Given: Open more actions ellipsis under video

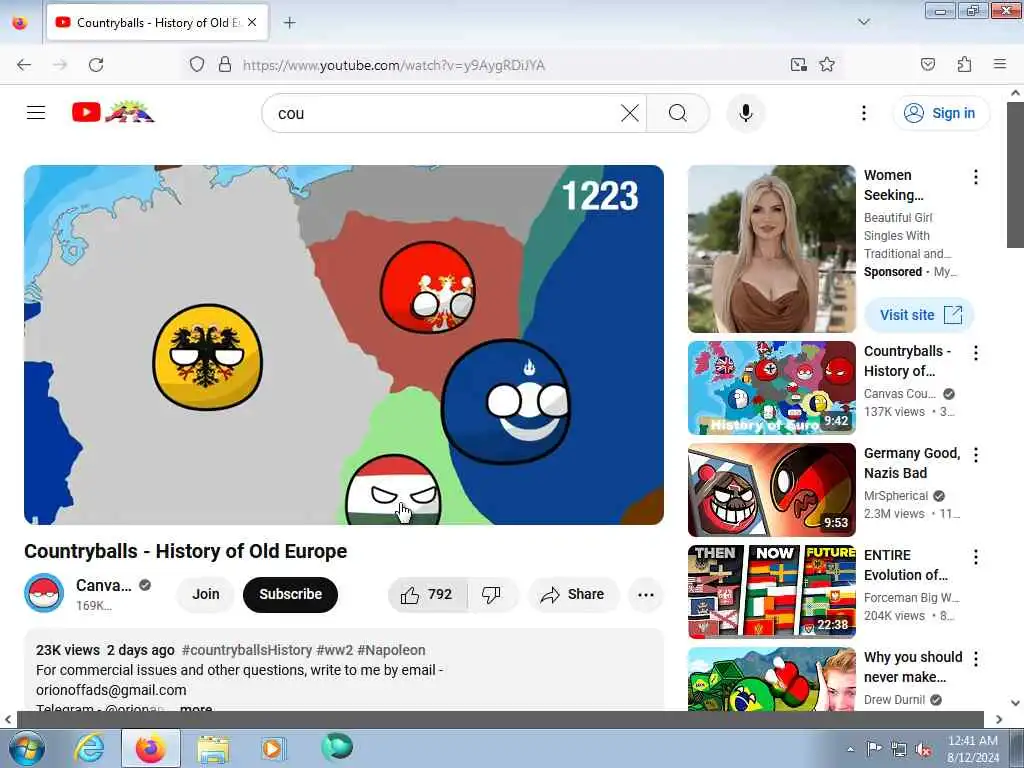Looking at the screenshot, I should (x=645, y=594).
